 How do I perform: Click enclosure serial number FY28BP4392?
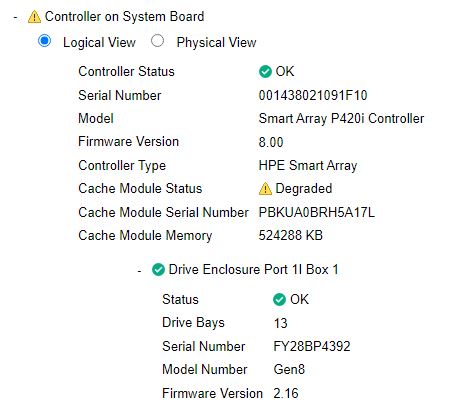[312, 346]
